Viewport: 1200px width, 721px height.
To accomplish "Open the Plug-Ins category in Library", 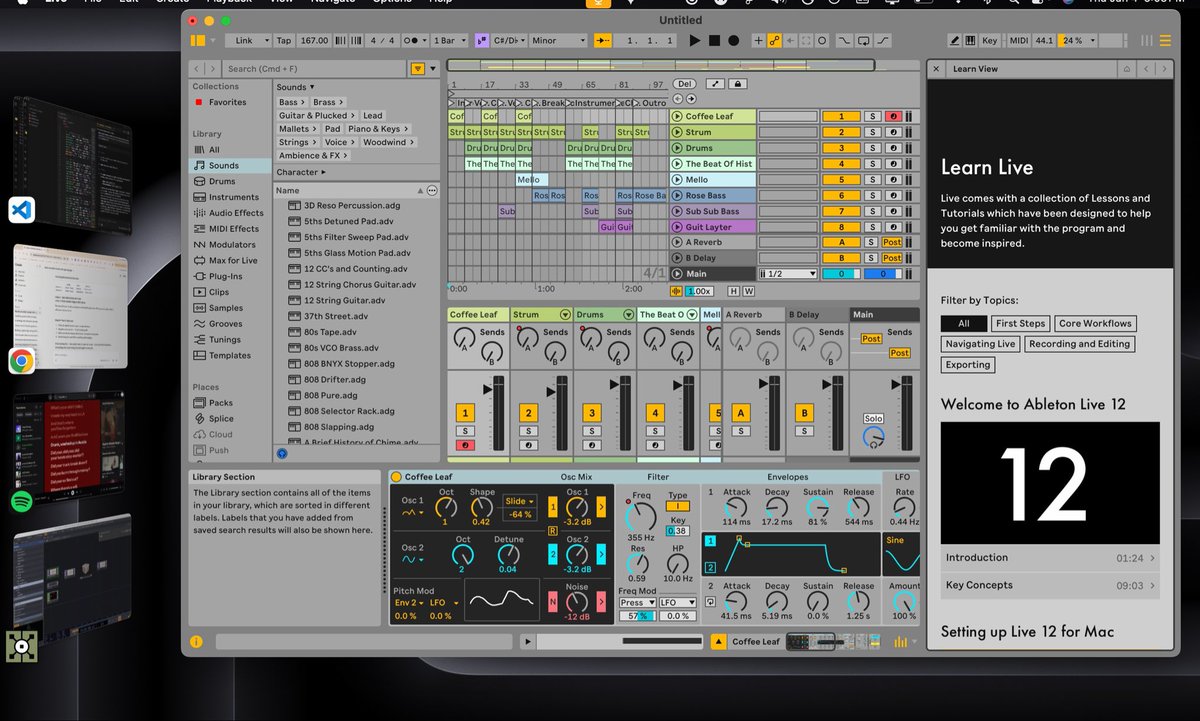I will (225, 277).
